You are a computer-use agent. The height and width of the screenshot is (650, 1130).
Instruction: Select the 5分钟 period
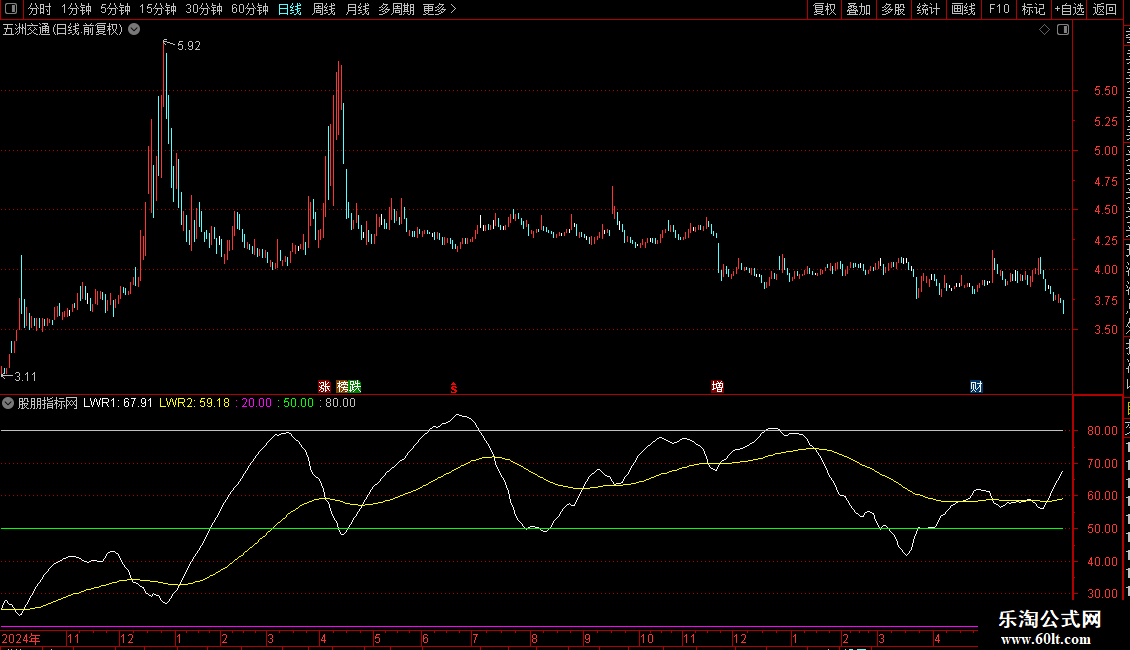coord(115,9)
